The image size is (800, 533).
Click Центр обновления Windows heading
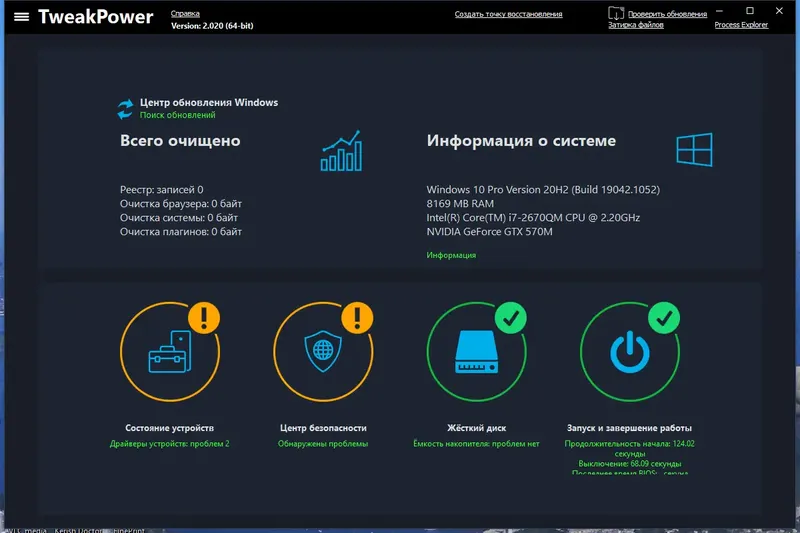coord(209,102)
